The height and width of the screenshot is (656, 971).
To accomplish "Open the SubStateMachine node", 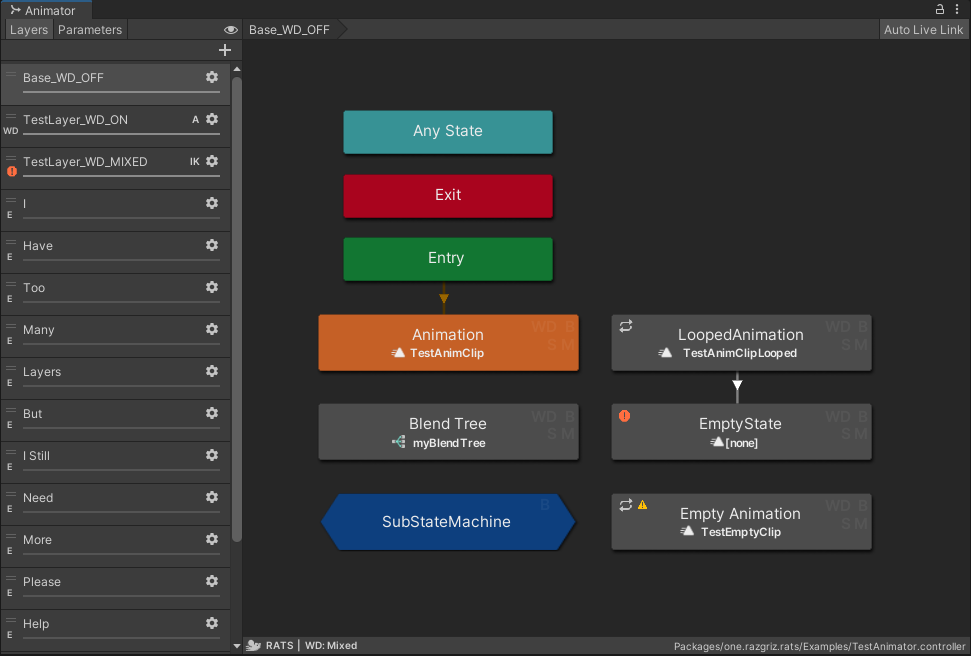I will coord(448,522).
